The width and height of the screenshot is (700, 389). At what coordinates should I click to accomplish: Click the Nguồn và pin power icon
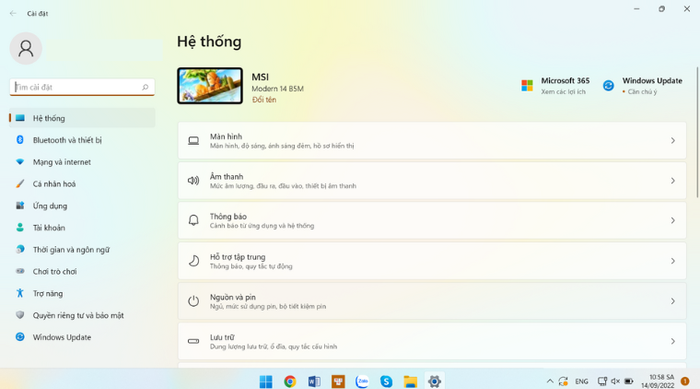coord(193,301)
